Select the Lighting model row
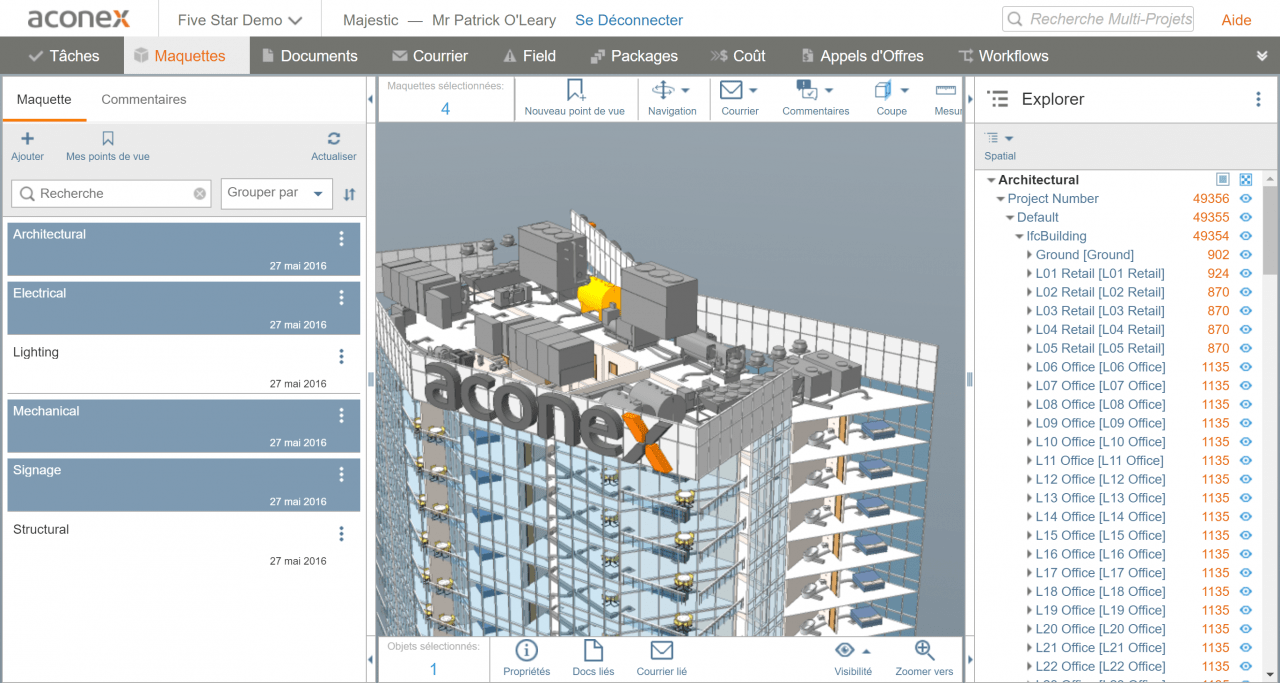This screenshot has height=683, width=1280. [184, 367]
